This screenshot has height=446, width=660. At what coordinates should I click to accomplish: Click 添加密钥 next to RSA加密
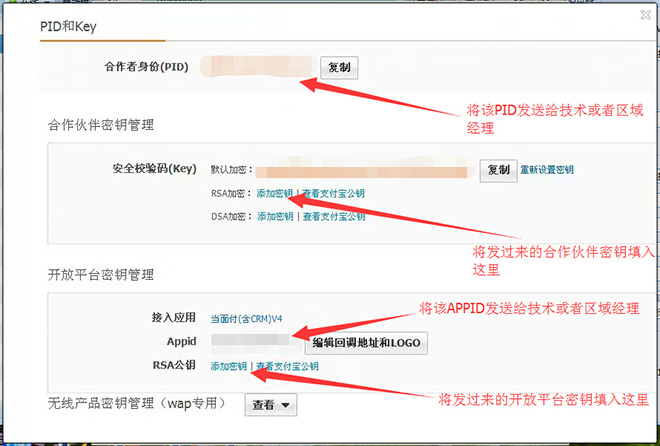coord(275,194)
